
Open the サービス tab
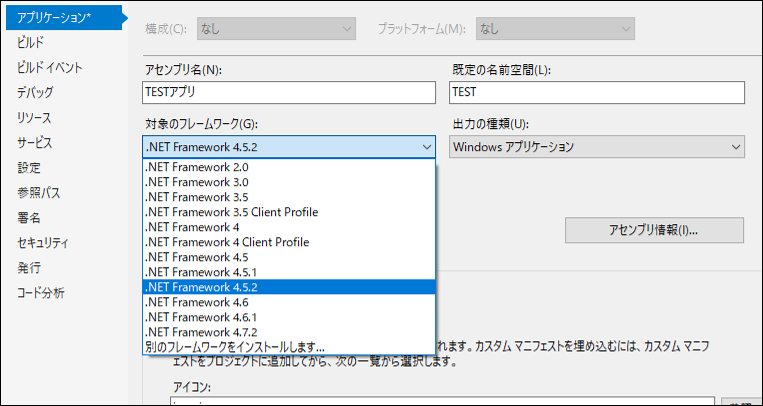tap(35, 143)
